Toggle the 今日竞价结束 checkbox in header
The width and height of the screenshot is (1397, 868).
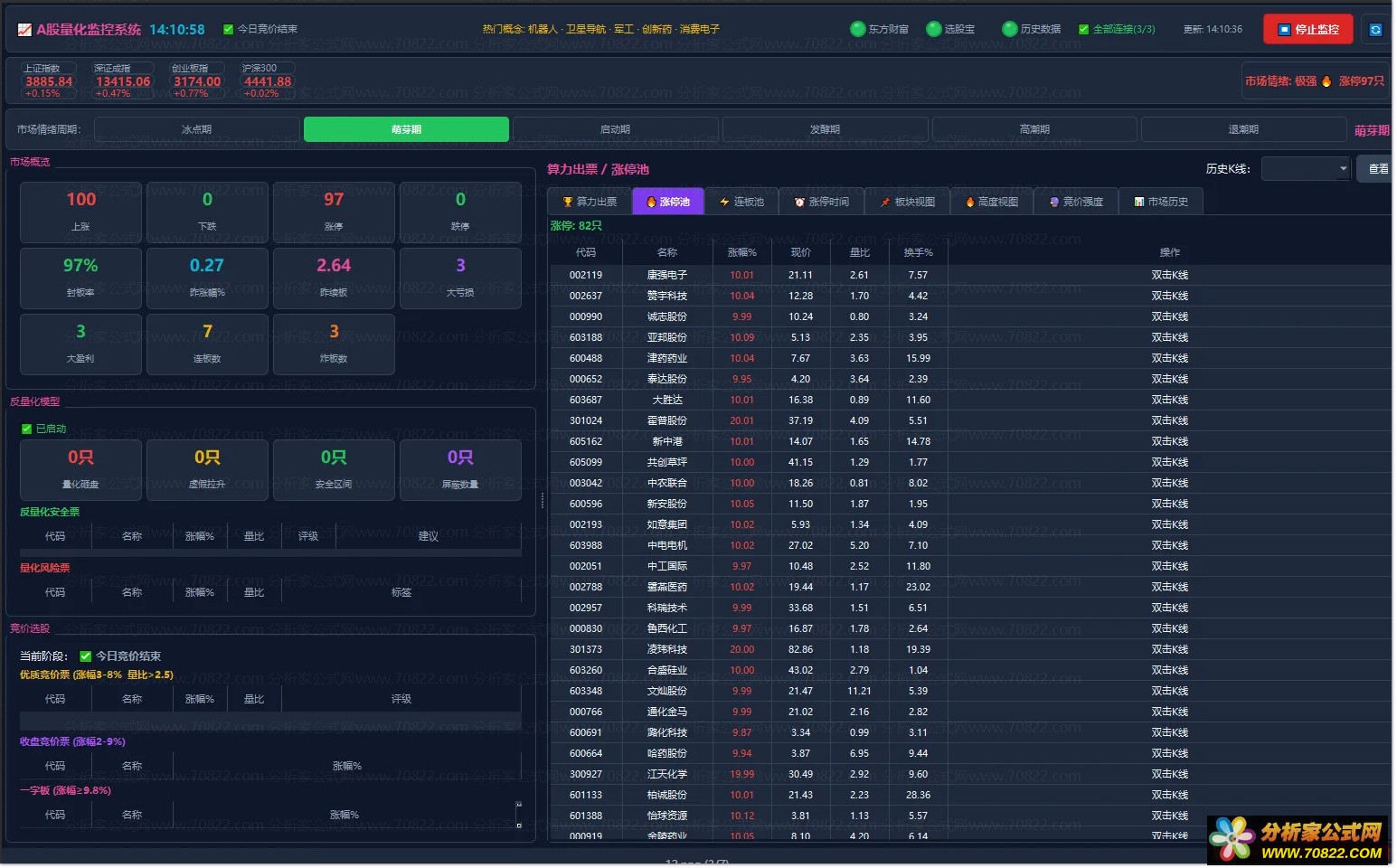tap(228, 29)
